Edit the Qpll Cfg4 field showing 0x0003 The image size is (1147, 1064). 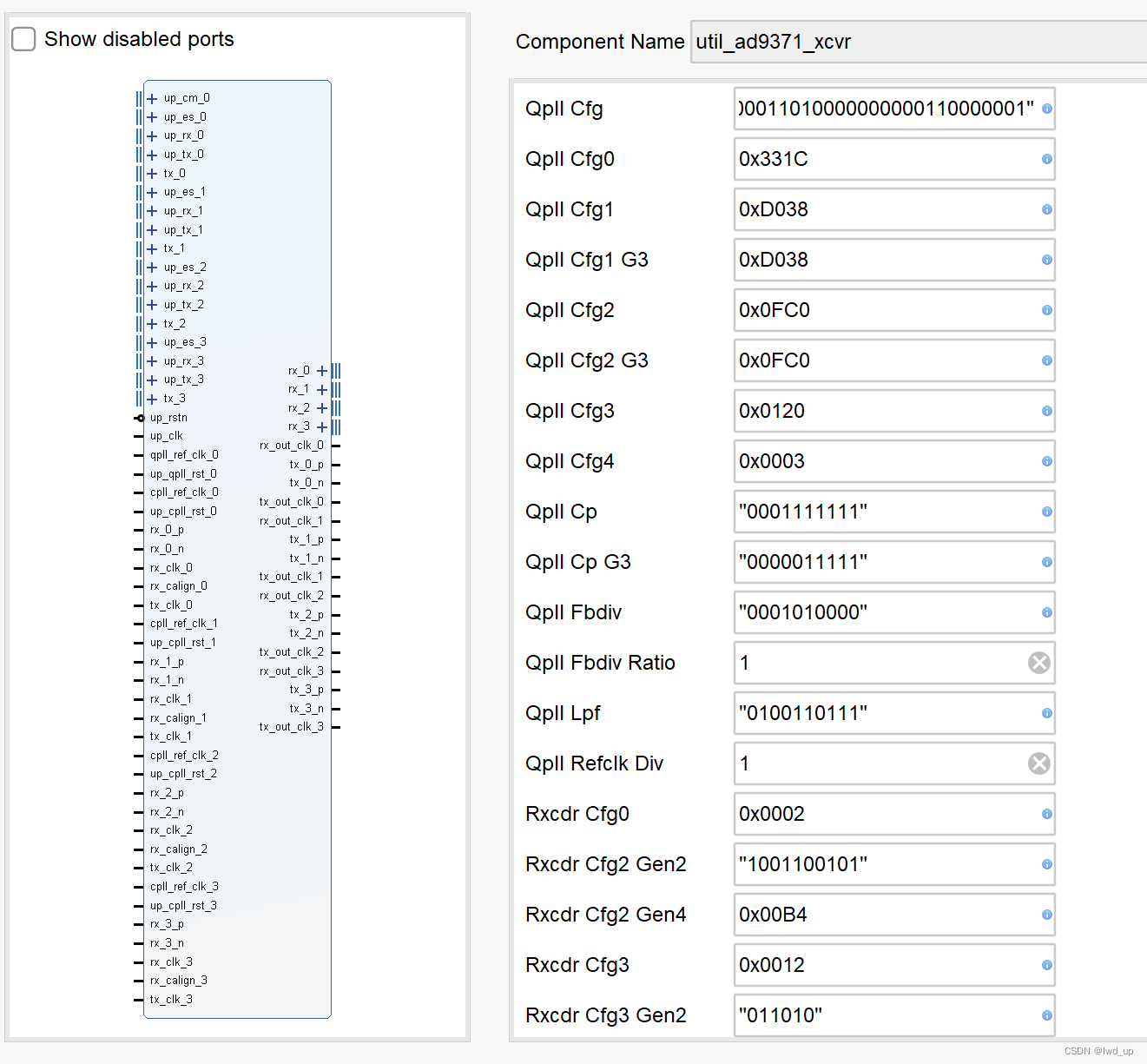894,461
